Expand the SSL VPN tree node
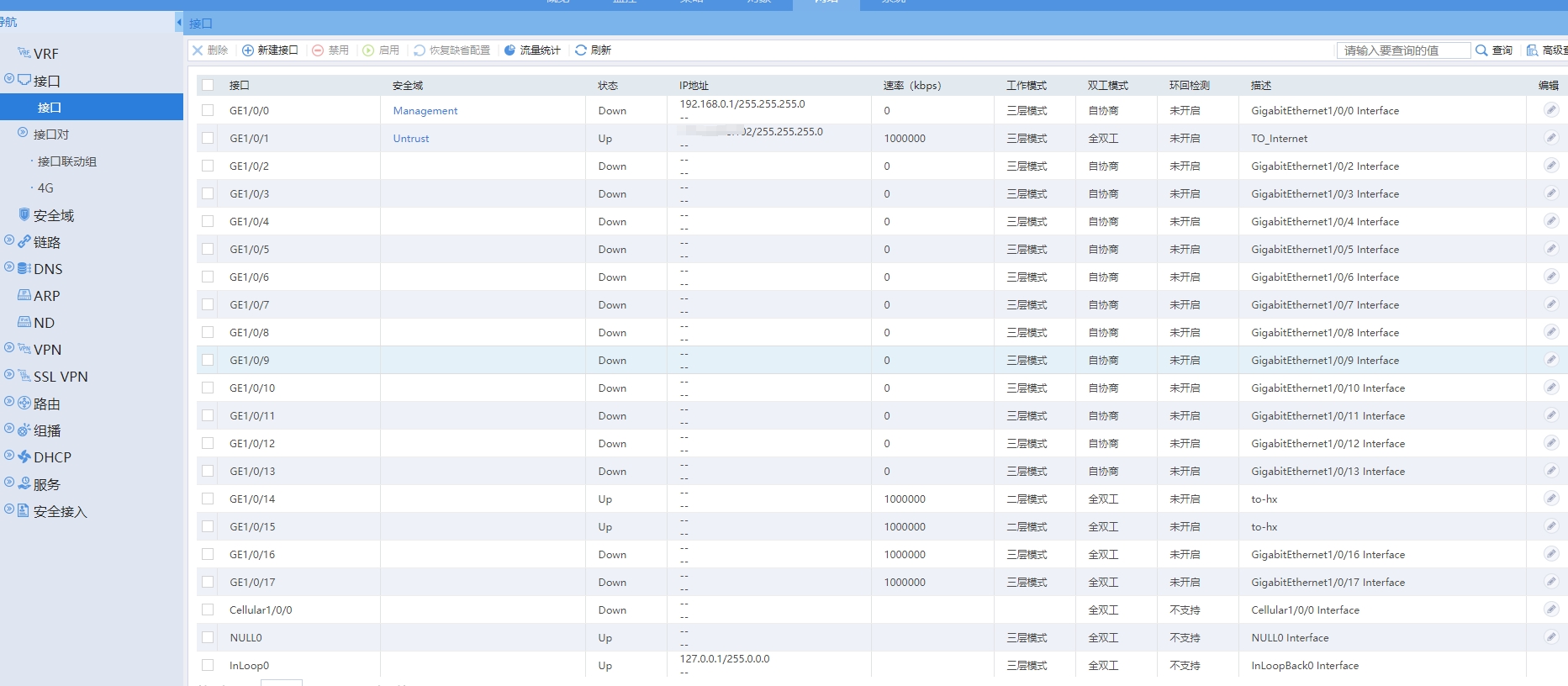The width and height of the screenshot is (1568, 686). click(9, 374)
